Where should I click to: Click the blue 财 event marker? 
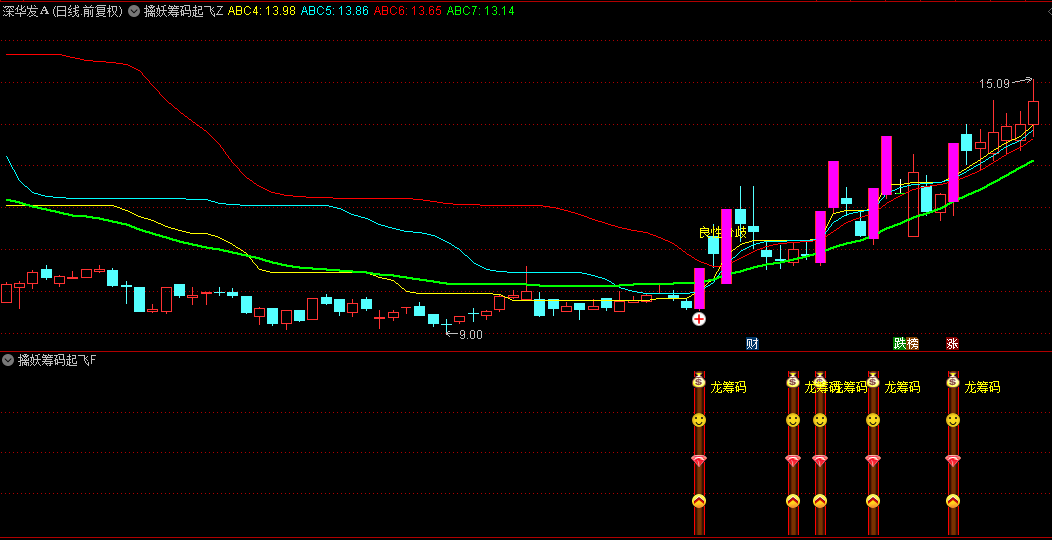752,343
